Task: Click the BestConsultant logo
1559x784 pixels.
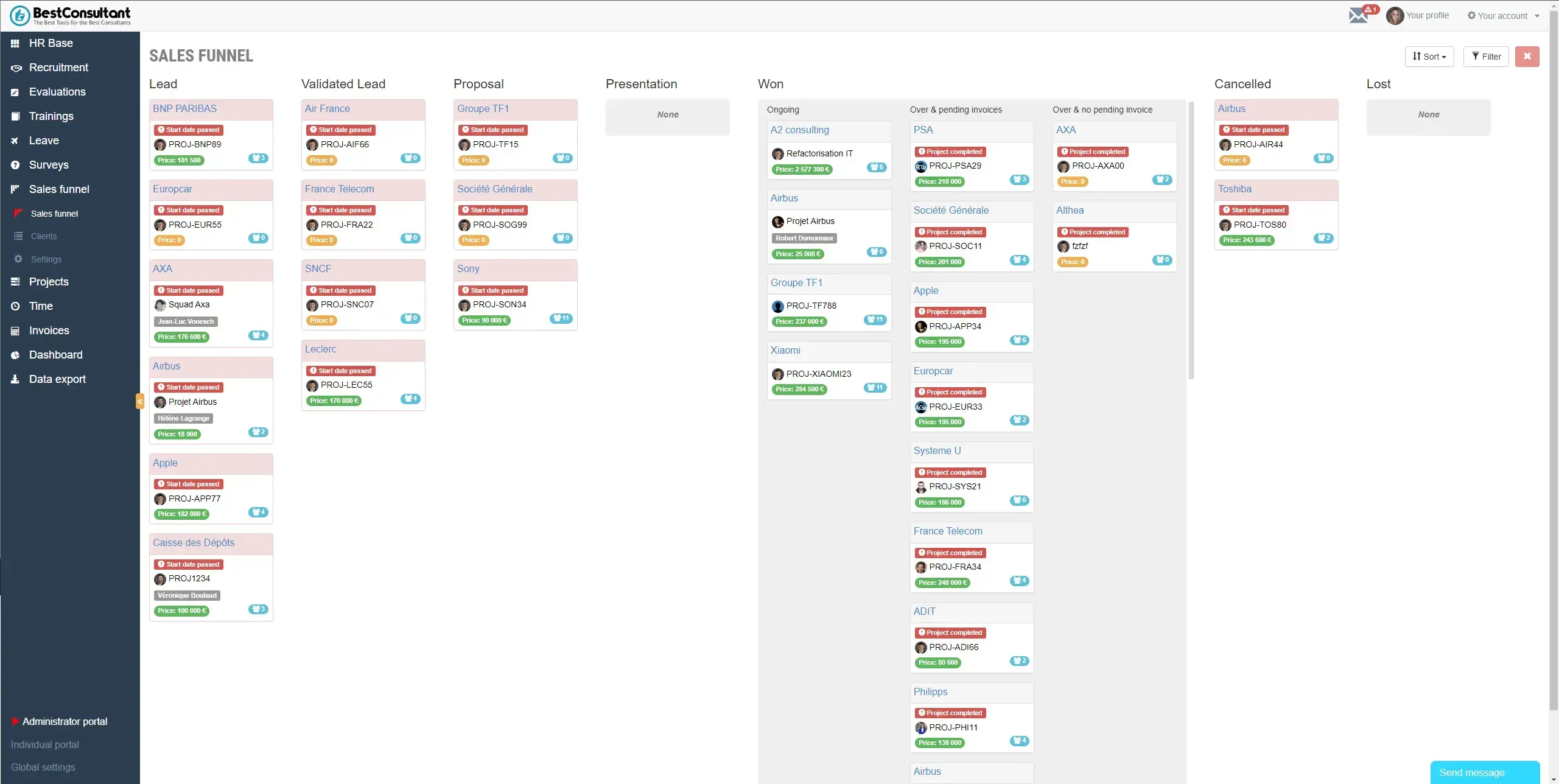Action: click(x=71, y=15)
